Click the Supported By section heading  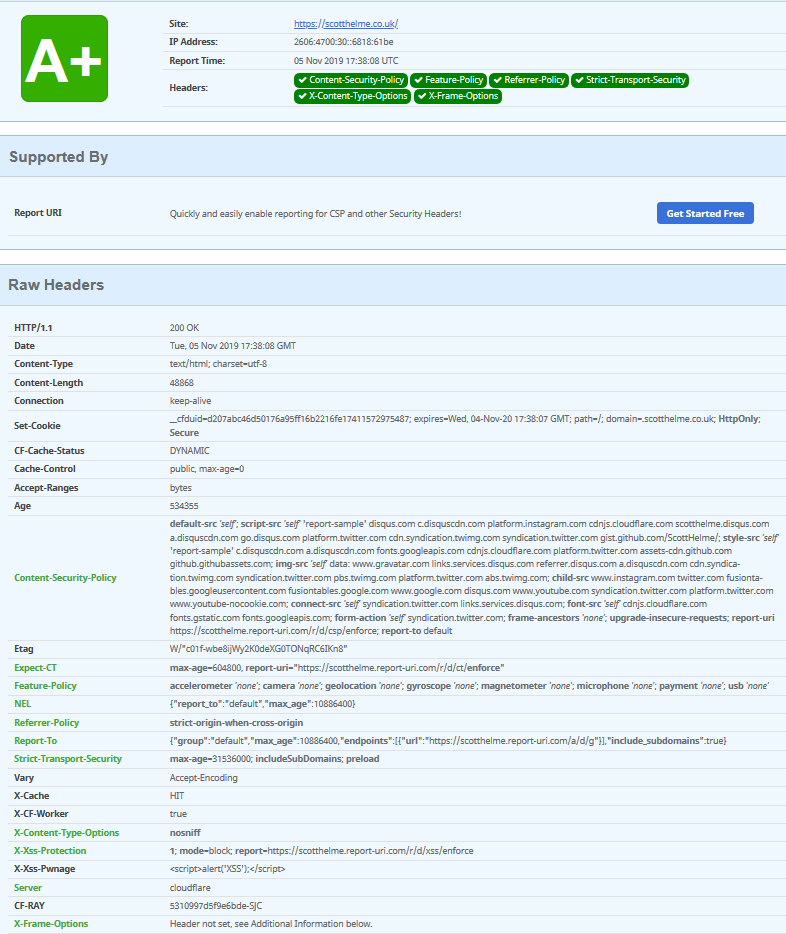pos(58,157)
